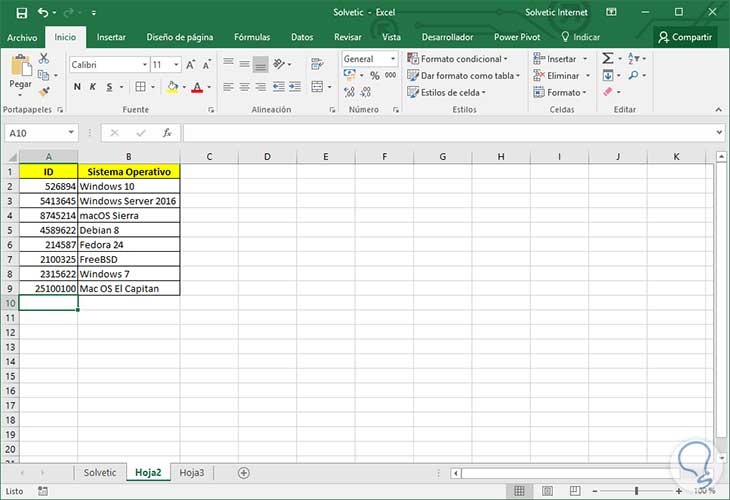Click the fill color paint bucket icon

pos(173,87)
